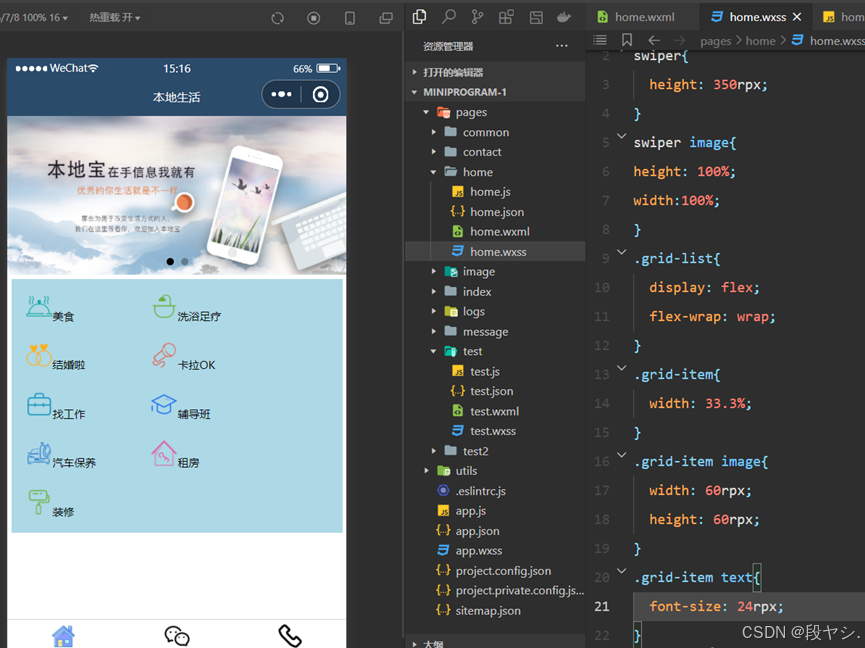865x648 pixels.
Task: Tap the 辅导班 graduation cap icon
Action: pyautogui.click(x=164, y=404)
